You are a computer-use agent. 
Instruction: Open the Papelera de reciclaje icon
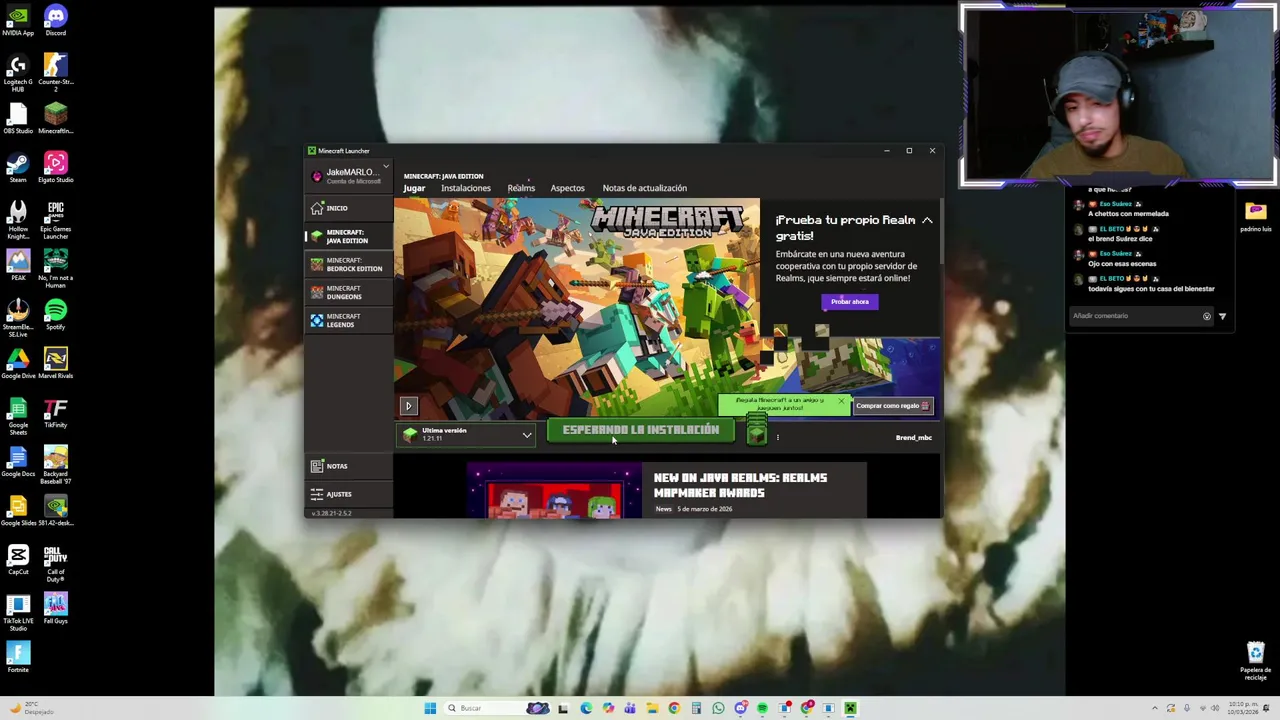(x=1255, y=662)
